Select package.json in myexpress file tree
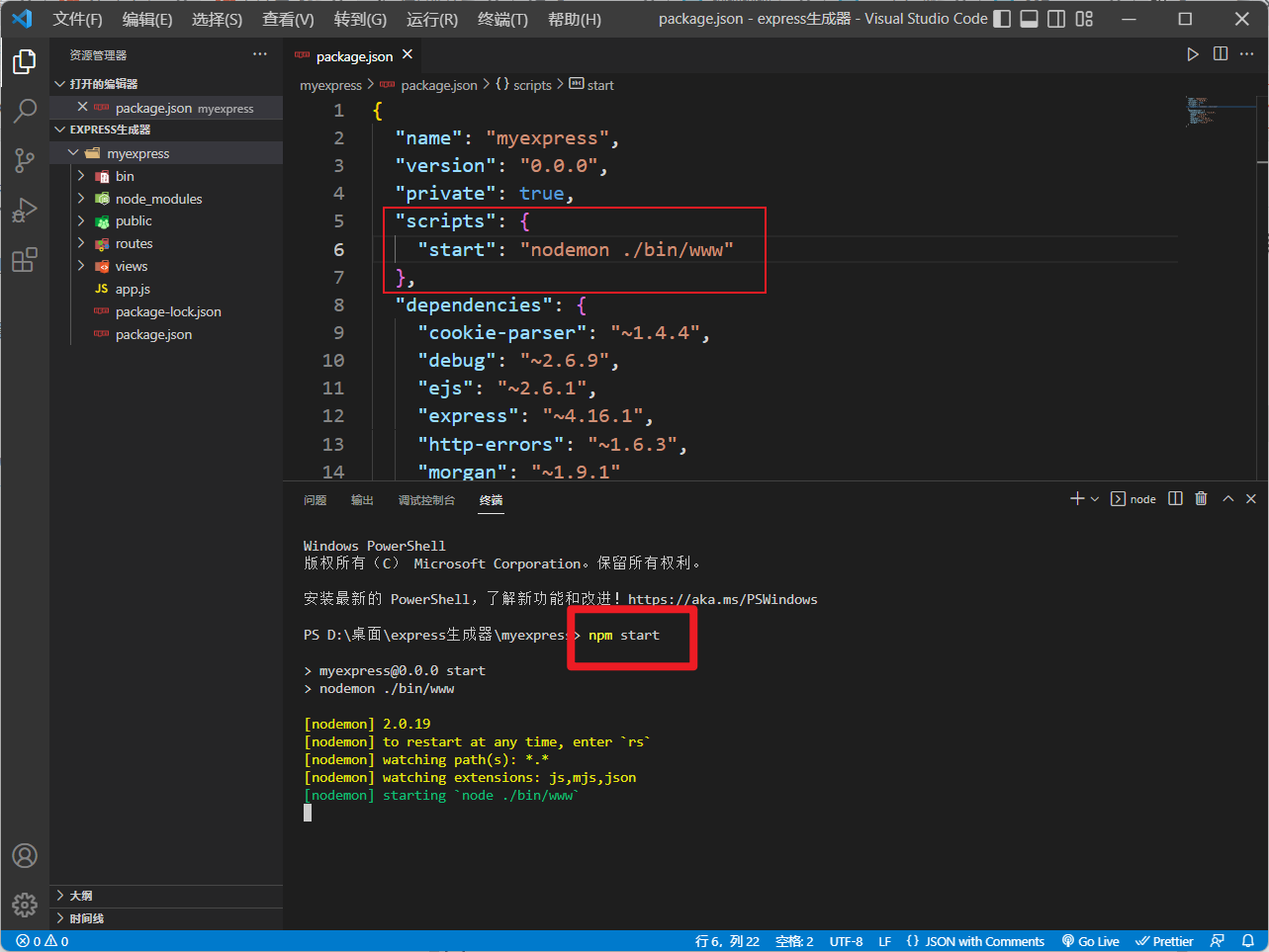This screenshot has height=952, width=1269. point(166,334)
